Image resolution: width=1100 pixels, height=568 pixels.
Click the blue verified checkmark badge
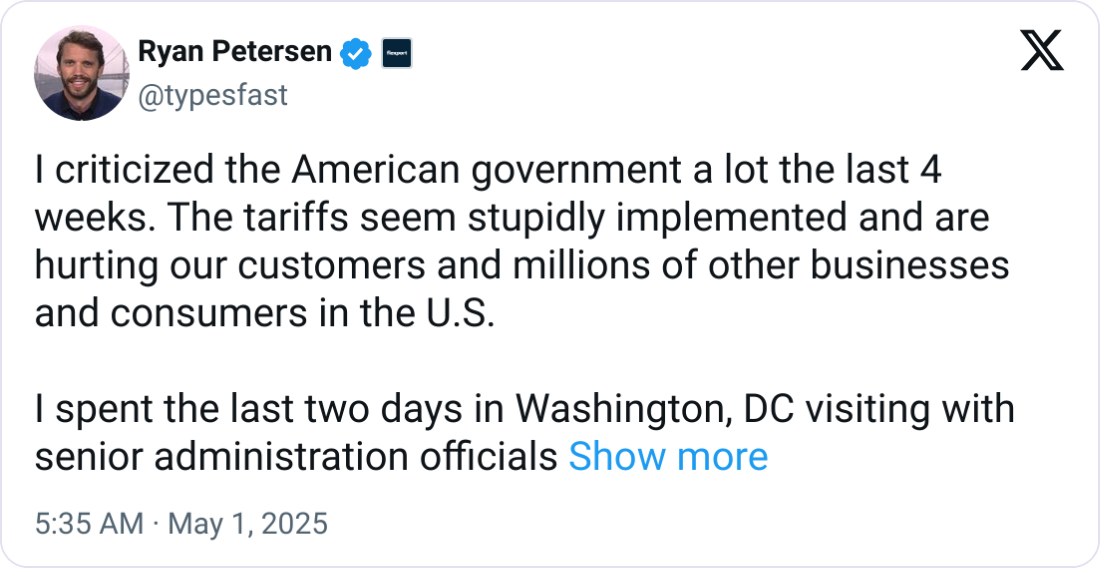pos(357,52)
